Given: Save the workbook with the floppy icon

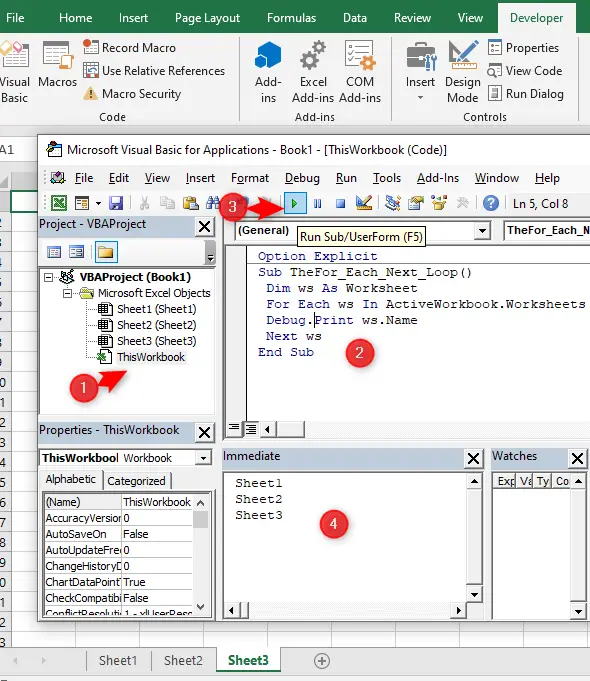Looking at the screenshot, I should tap(116, 203).
